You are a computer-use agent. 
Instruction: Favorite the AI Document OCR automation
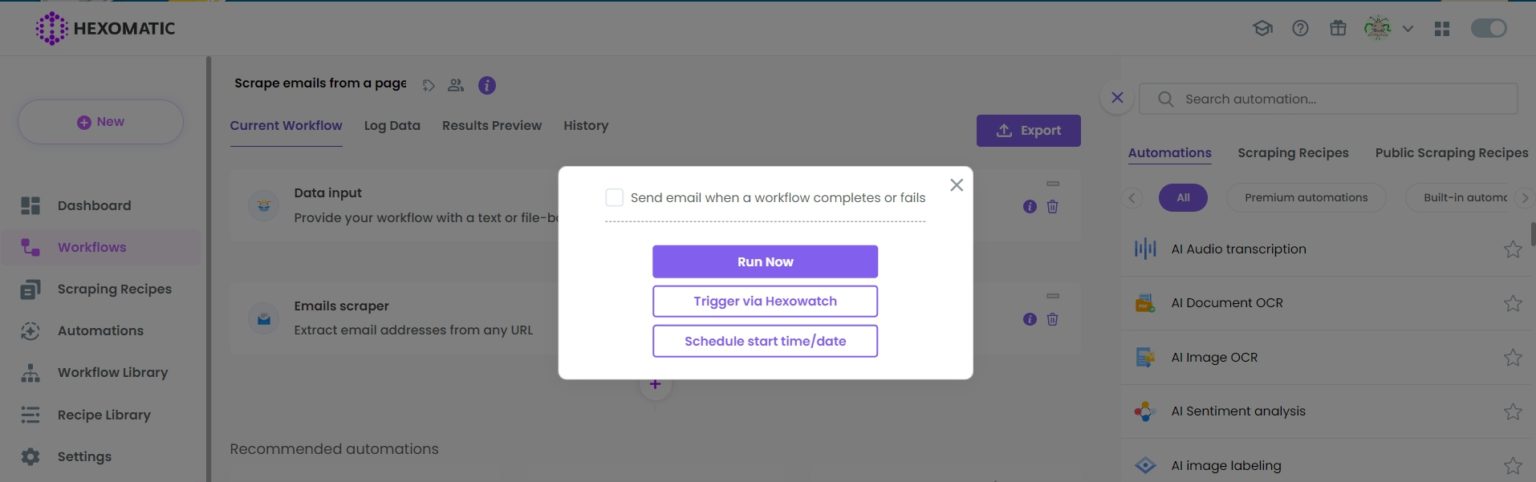1512,303
